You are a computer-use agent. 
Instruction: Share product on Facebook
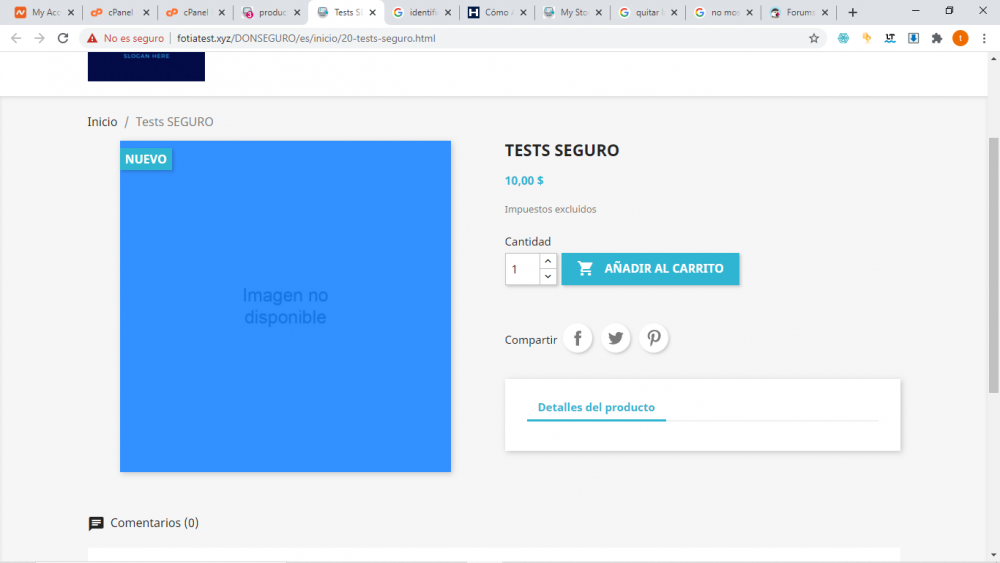[x=578, y=338]
